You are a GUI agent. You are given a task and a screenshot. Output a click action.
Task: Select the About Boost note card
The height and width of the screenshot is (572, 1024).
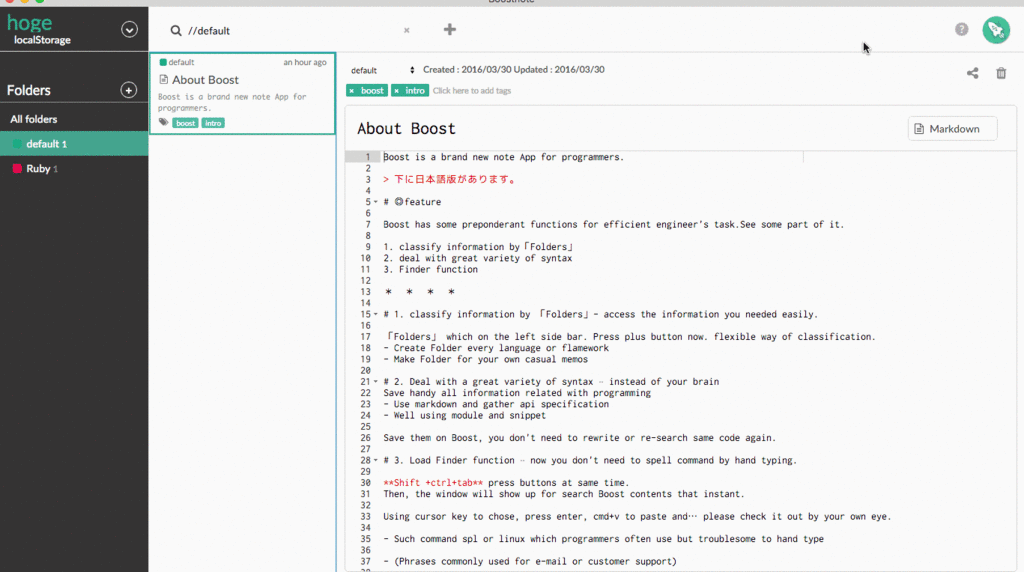(x=242, y=93)
